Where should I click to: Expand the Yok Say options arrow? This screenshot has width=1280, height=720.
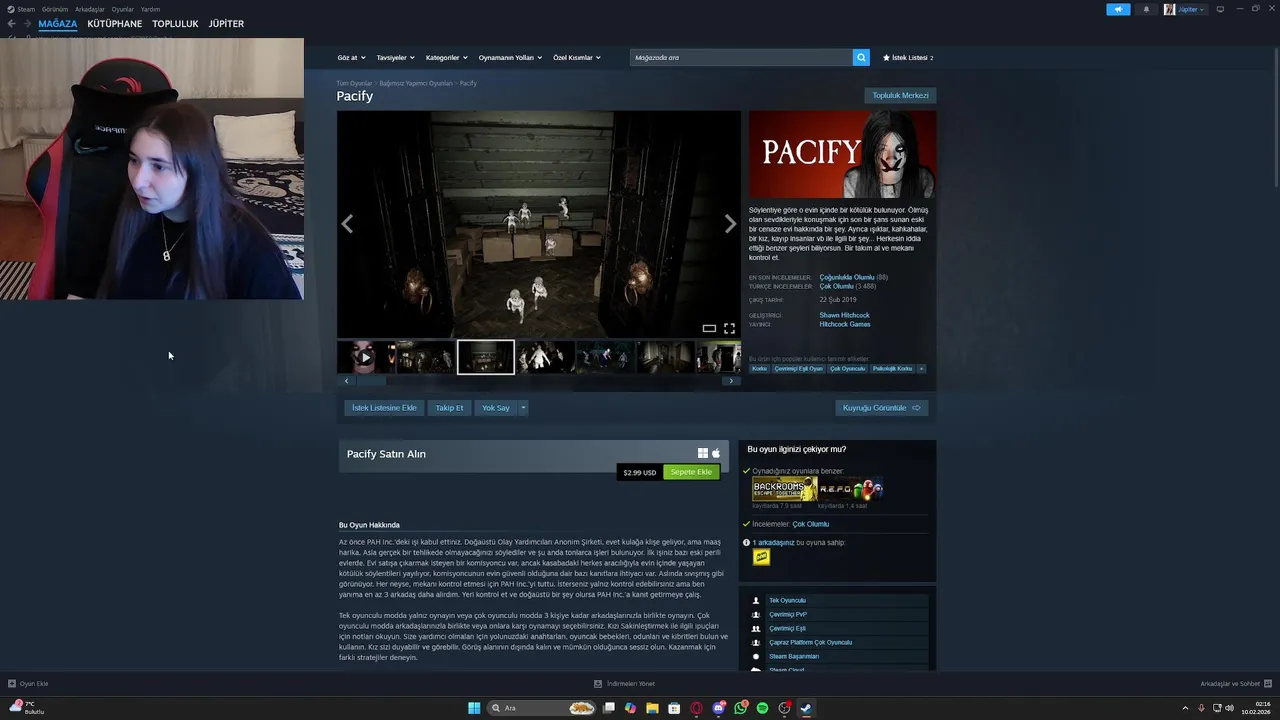(523, 408)
